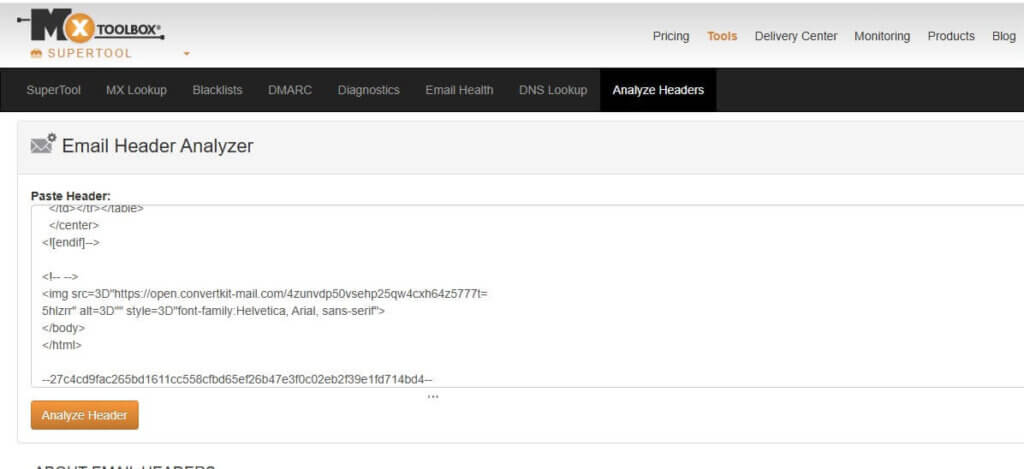Click the small SuperTool toolbox icon

click(37, 54)
